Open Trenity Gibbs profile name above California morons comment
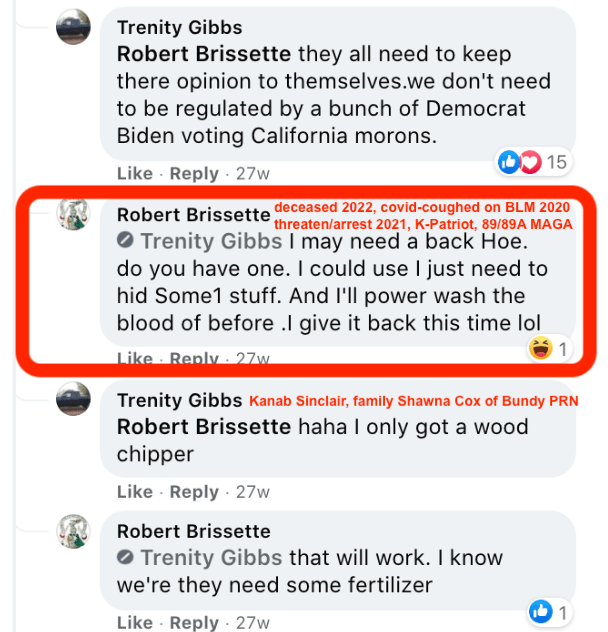This screenshot has width=608, height=632. tap(180, 27)
